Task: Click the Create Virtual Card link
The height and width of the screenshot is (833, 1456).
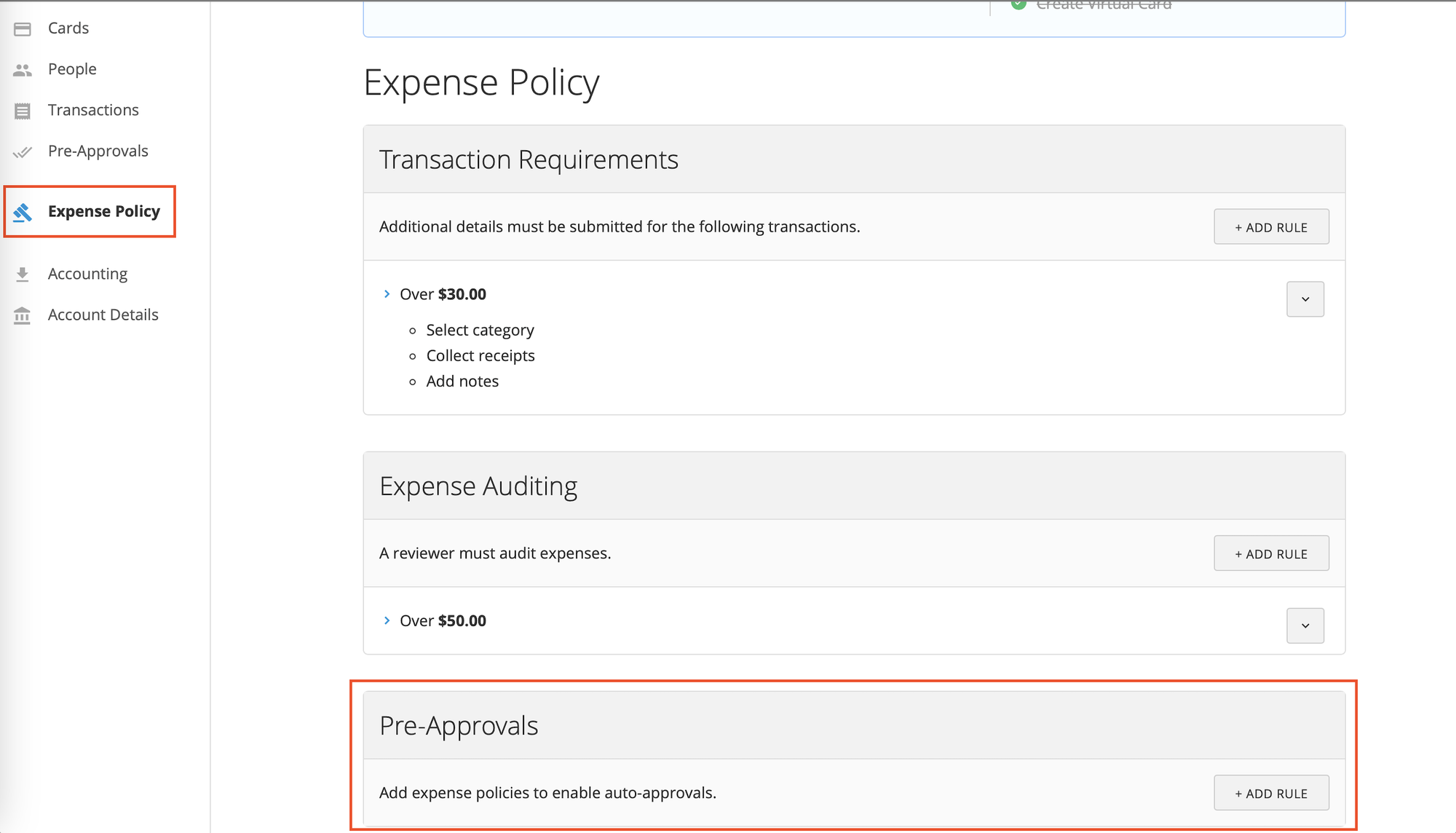Action: (1104, 5)
